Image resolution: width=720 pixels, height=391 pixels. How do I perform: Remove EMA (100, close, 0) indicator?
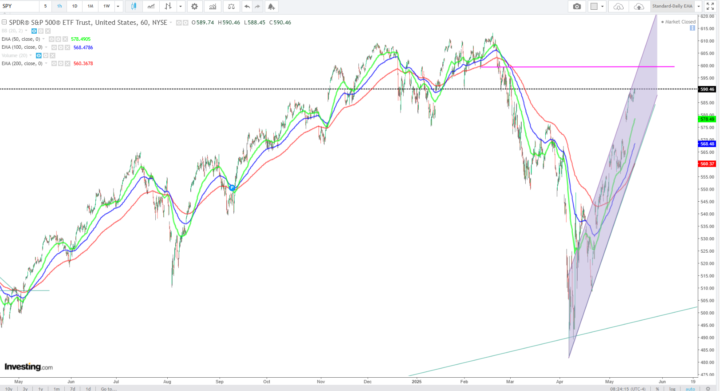tap(67, 47)
